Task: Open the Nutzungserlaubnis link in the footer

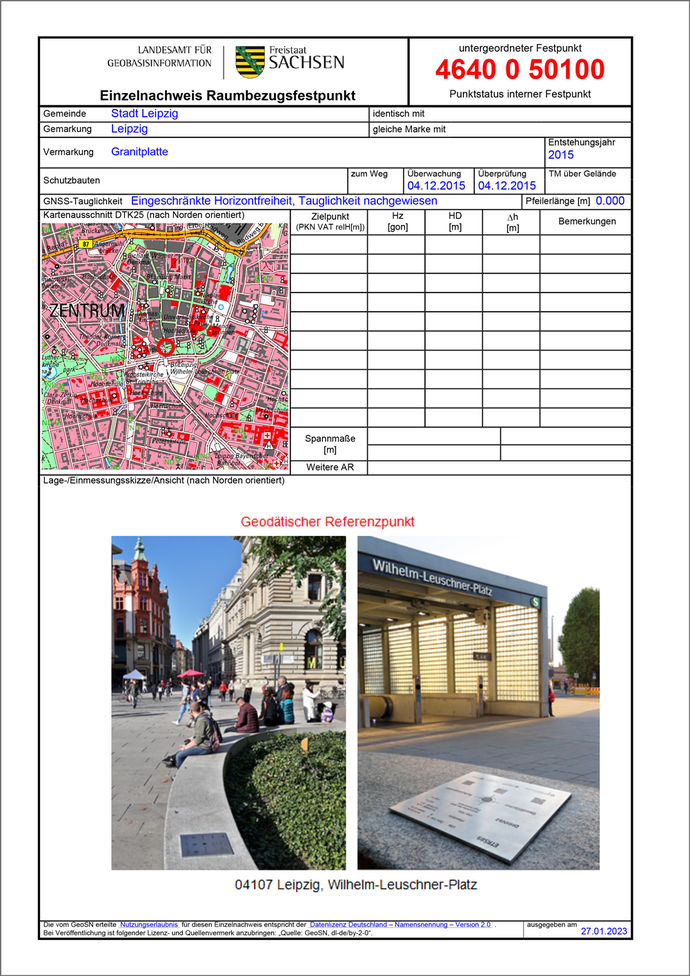Action: (x=149, y=925)
